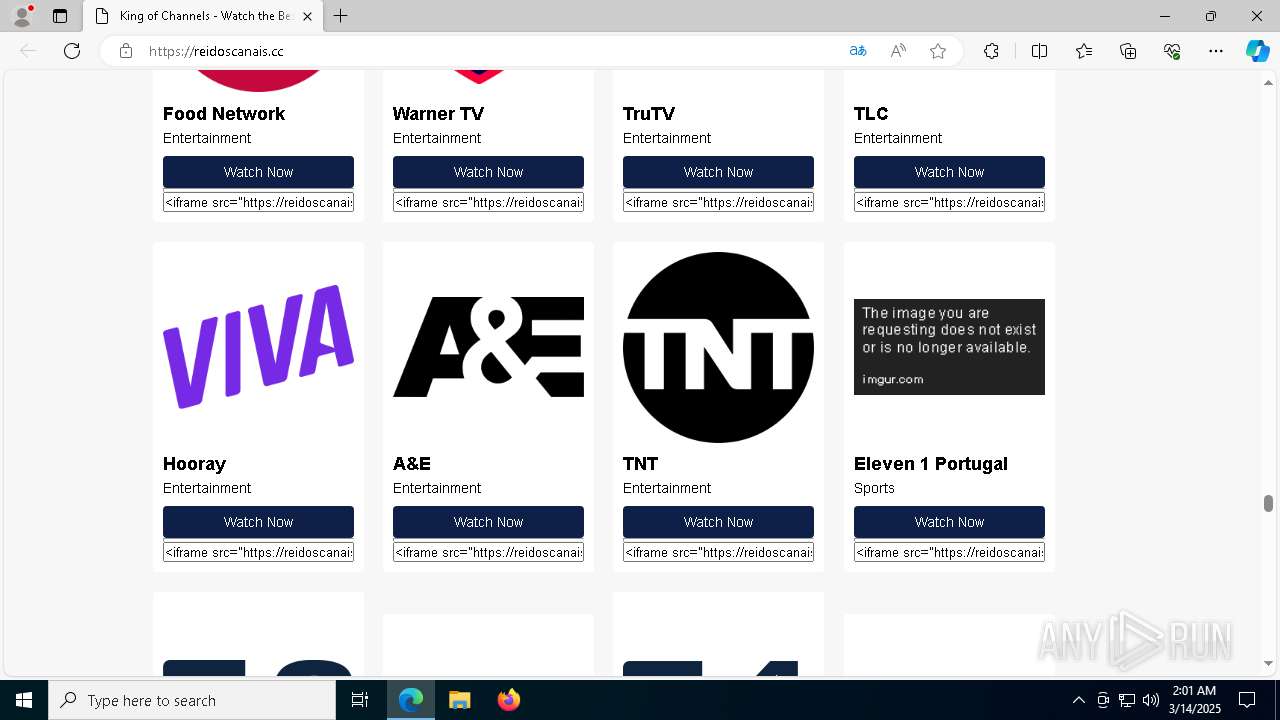Select Eleven 1 Portugal iframe field
This screenshot has width=1280, height=720.
[x=949, y=552]
